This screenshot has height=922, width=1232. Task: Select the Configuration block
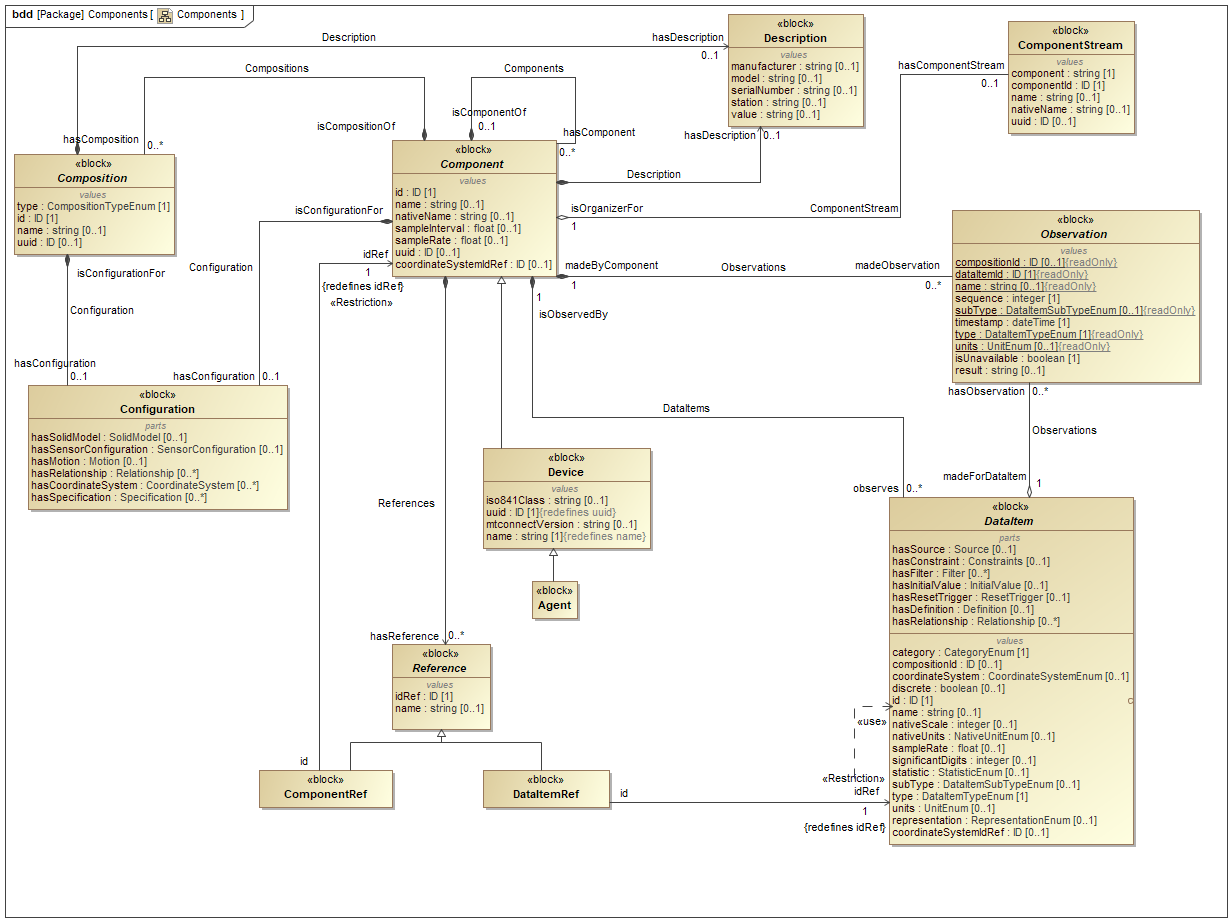[x=158, y=408]
